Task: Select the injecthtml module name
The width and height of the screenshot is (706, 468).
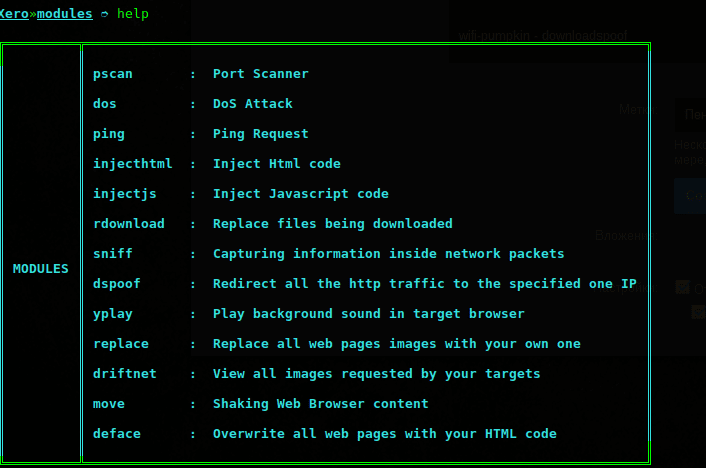Action: 133,164
